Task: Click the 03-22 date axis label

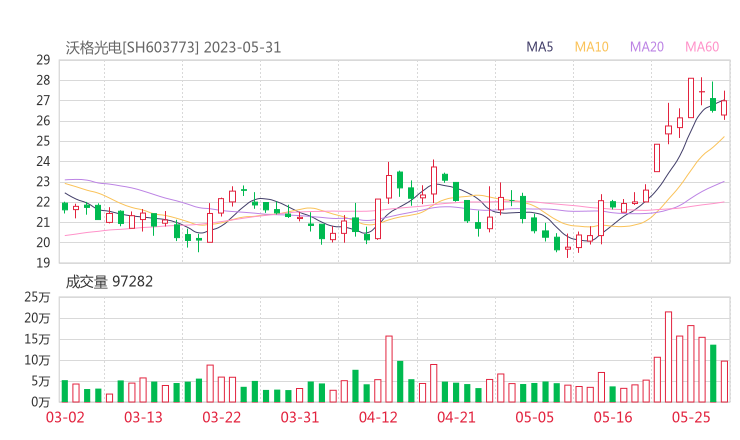Action: click(222, 417)
